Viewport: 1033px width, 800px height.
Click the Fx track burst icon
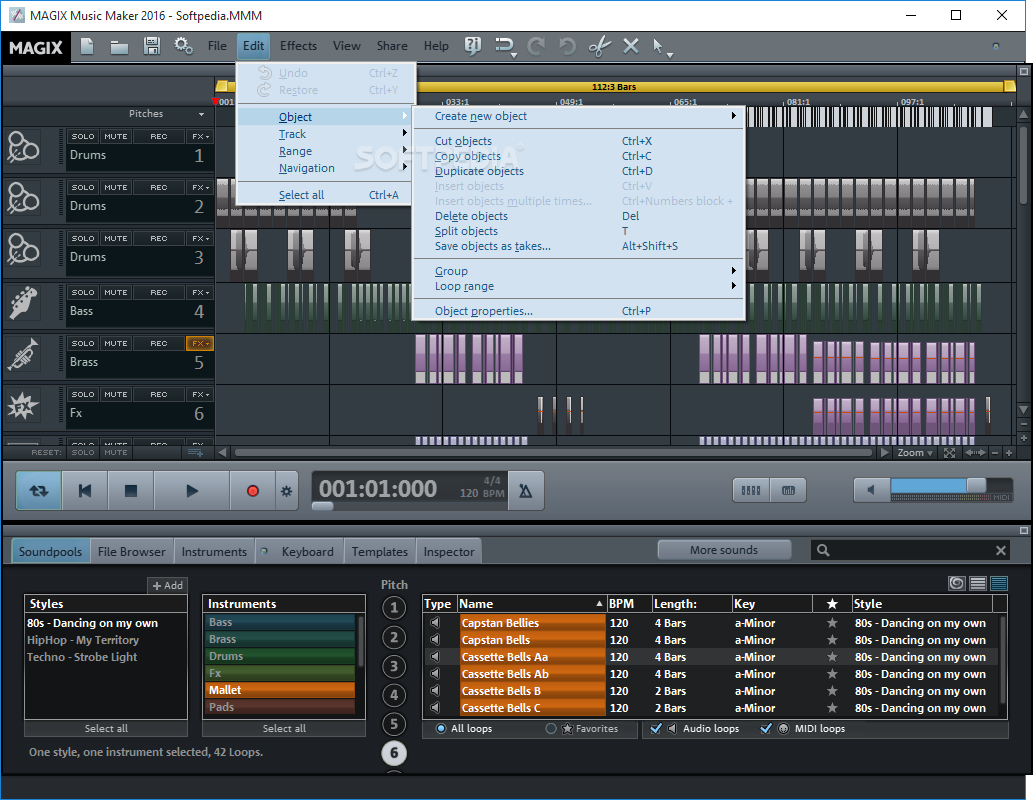pos(23,405)
